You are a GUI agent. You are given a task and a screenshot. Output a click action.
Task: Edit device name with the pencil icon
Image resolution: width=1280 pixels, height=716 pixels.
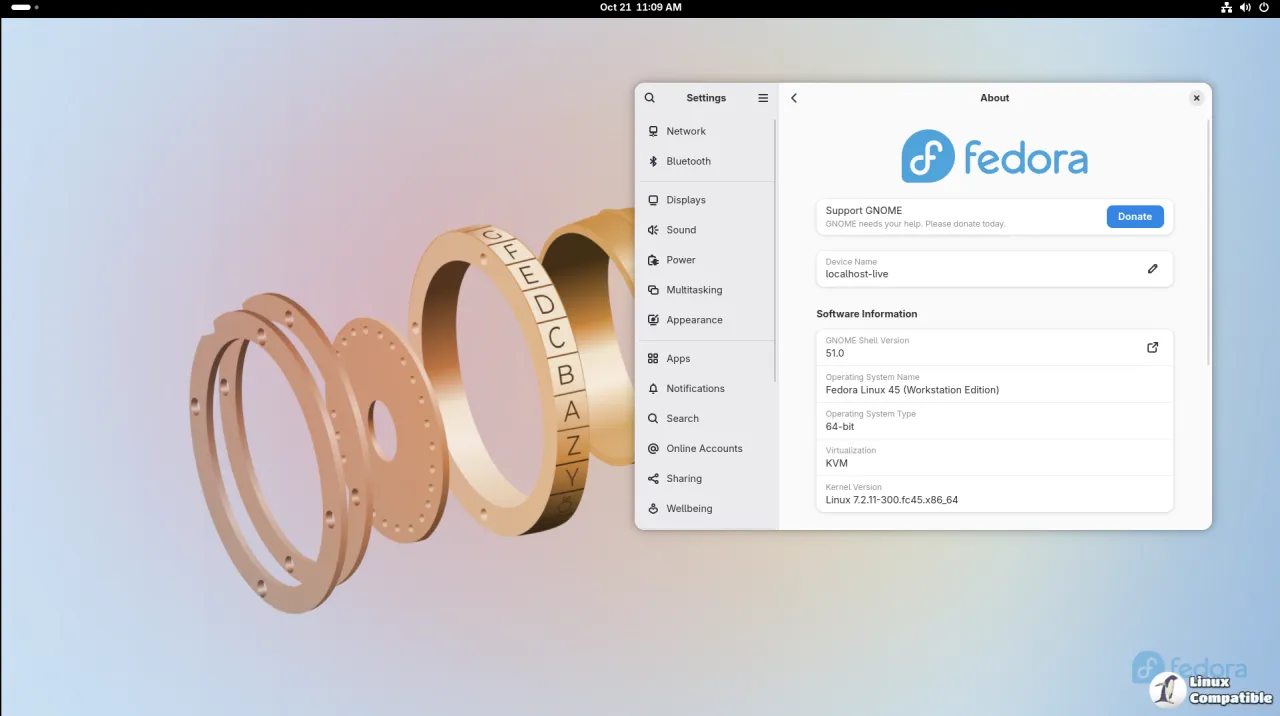(x=1153, y=268)
